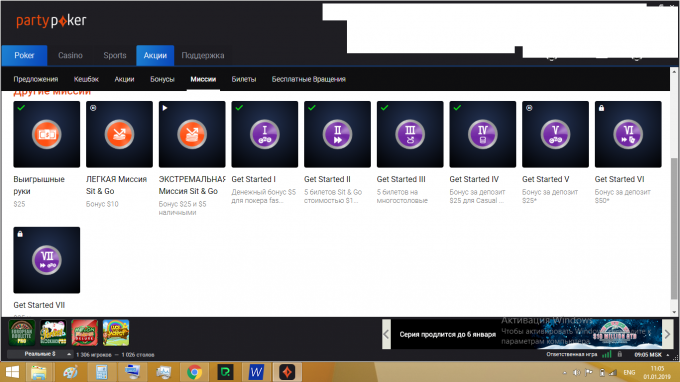Viewport: 680px width, 382px height.
Task: Open File Explorer from the taskbar
Action: (39, 372)
